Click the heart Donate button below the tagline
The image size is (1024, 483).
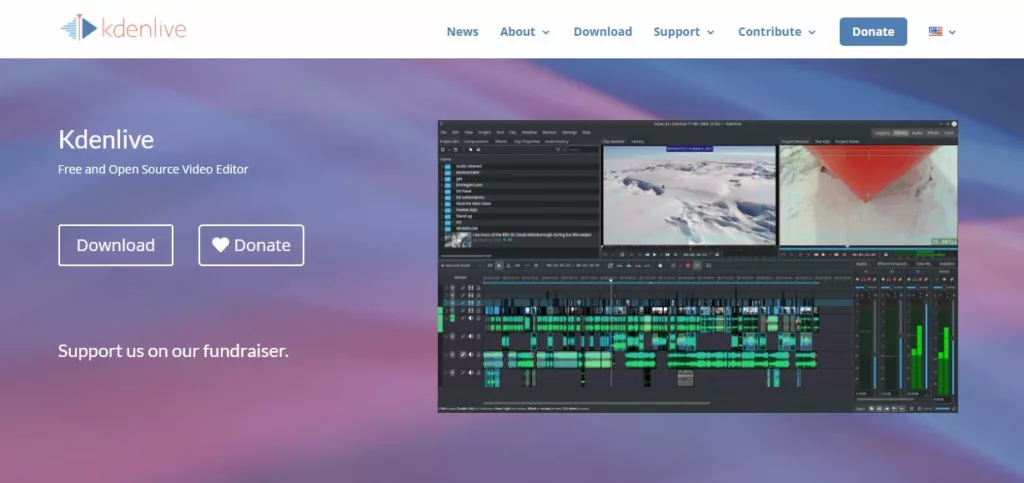251,245
